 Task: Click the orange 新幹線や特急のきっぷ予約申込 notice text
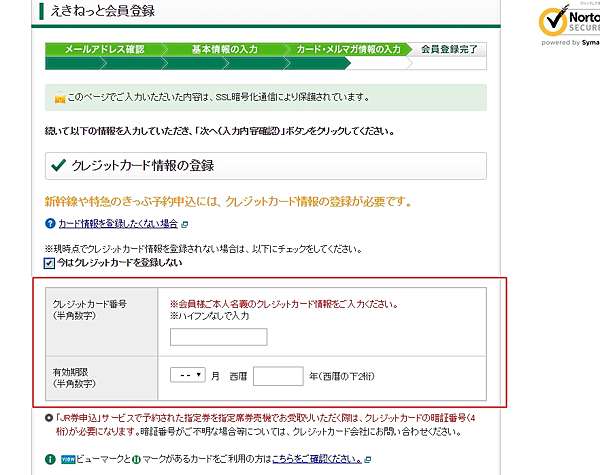(228, 201)
